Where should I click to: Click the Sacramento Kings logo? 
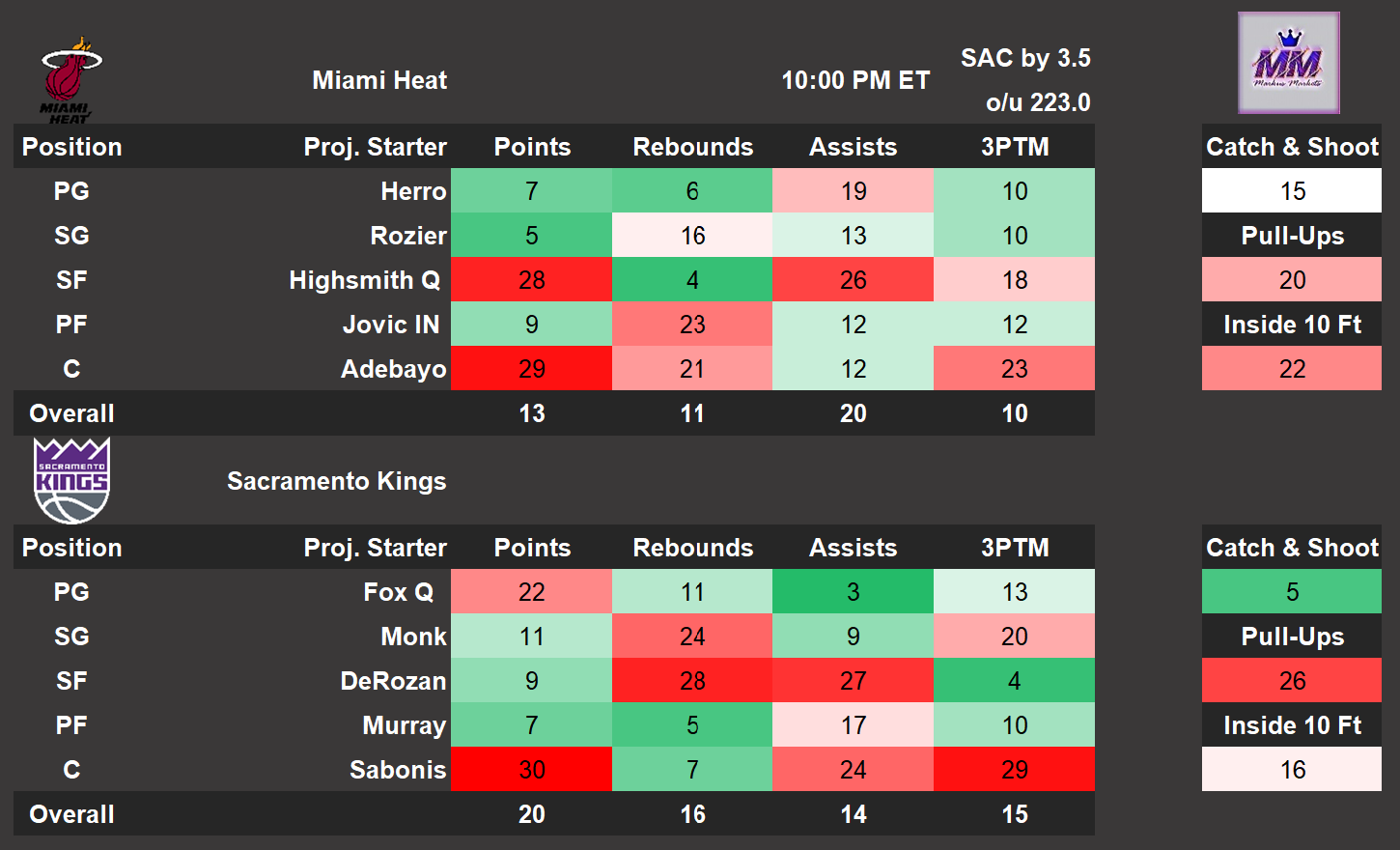tap(71, 480)
